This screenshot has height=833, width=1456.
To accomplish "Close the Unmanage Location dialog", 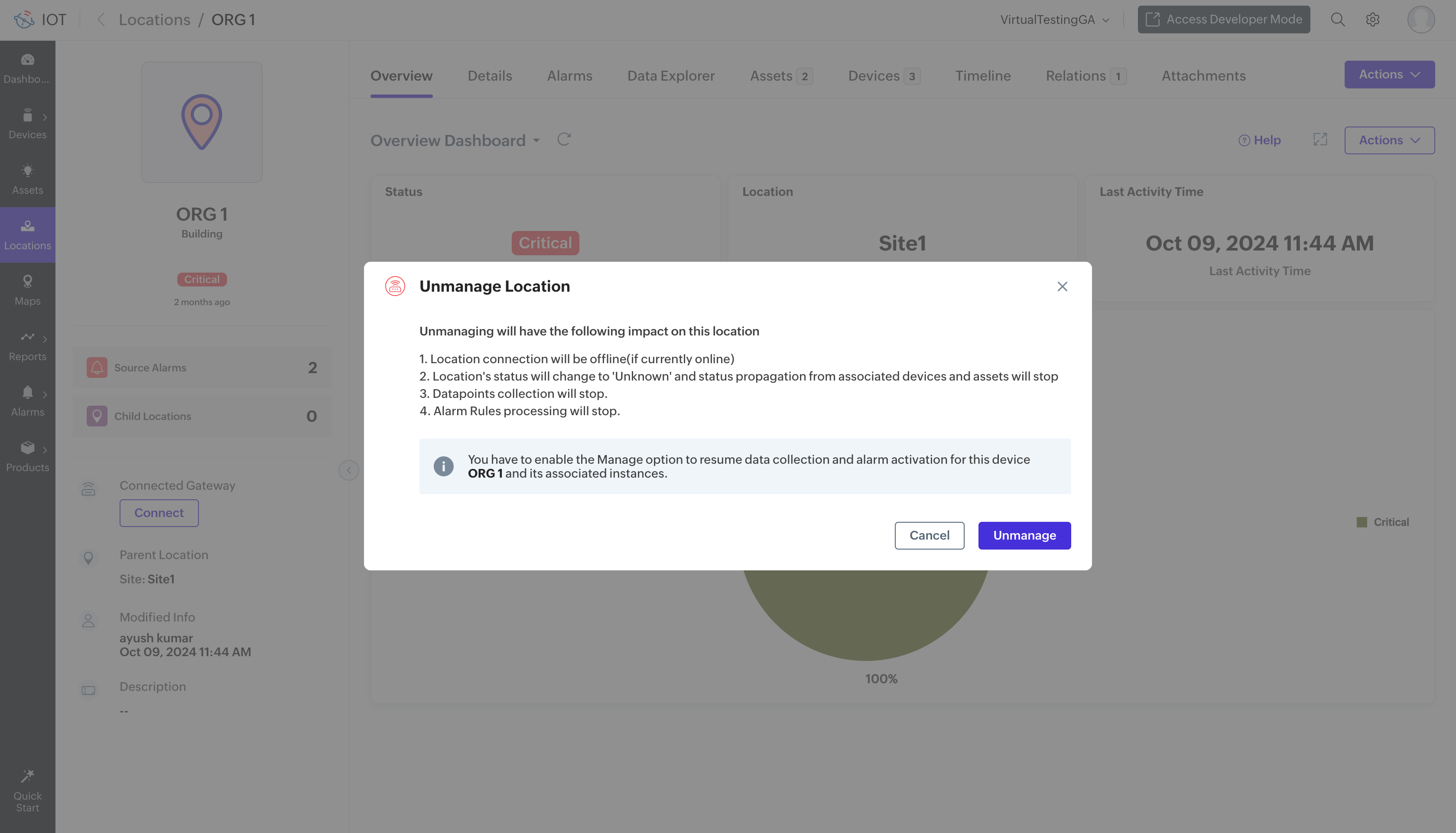I will [x=1062, y=286].
